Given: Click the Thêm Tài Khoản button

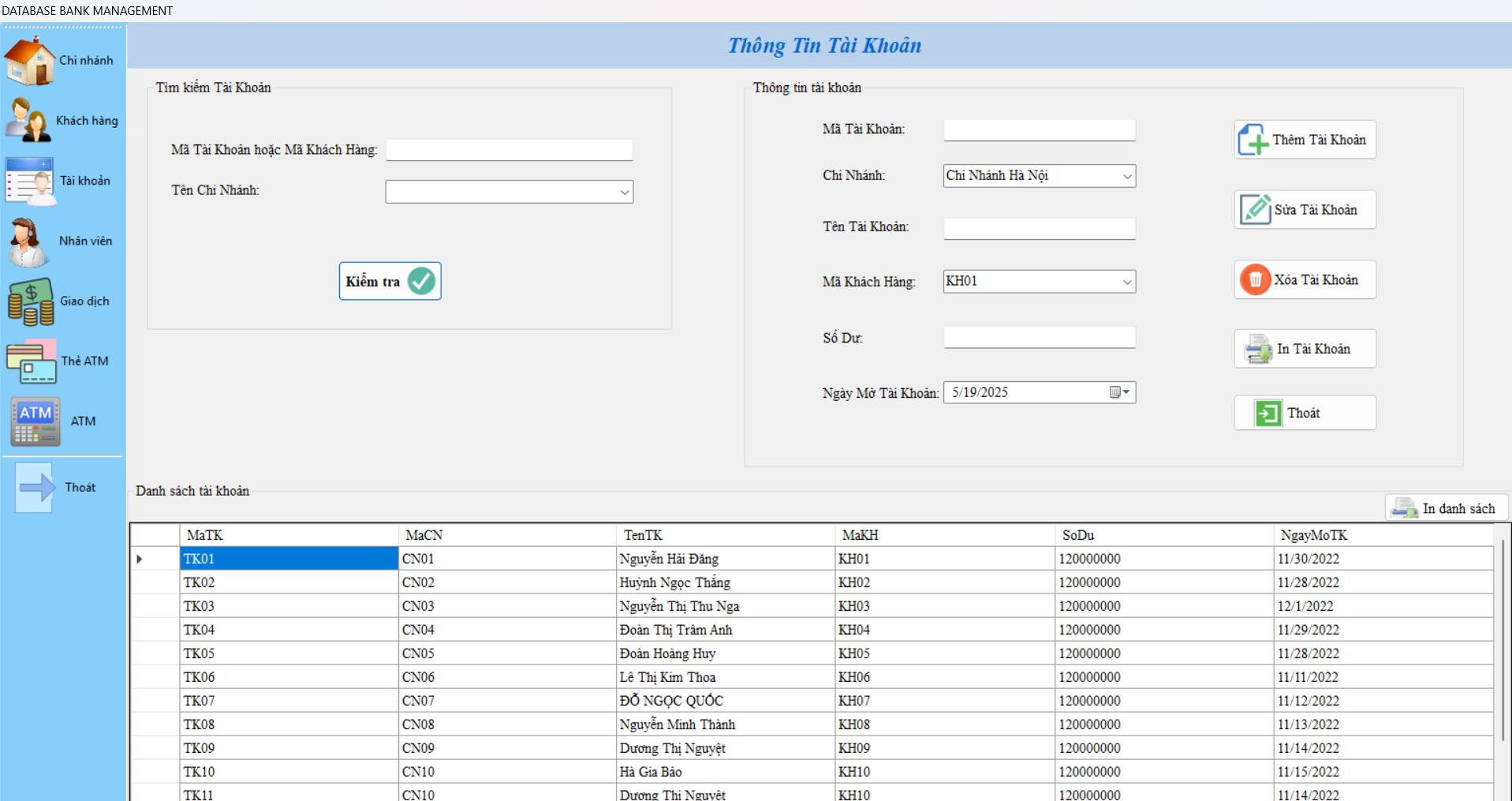Looking at the screenshot, I should click(1305, 140).
